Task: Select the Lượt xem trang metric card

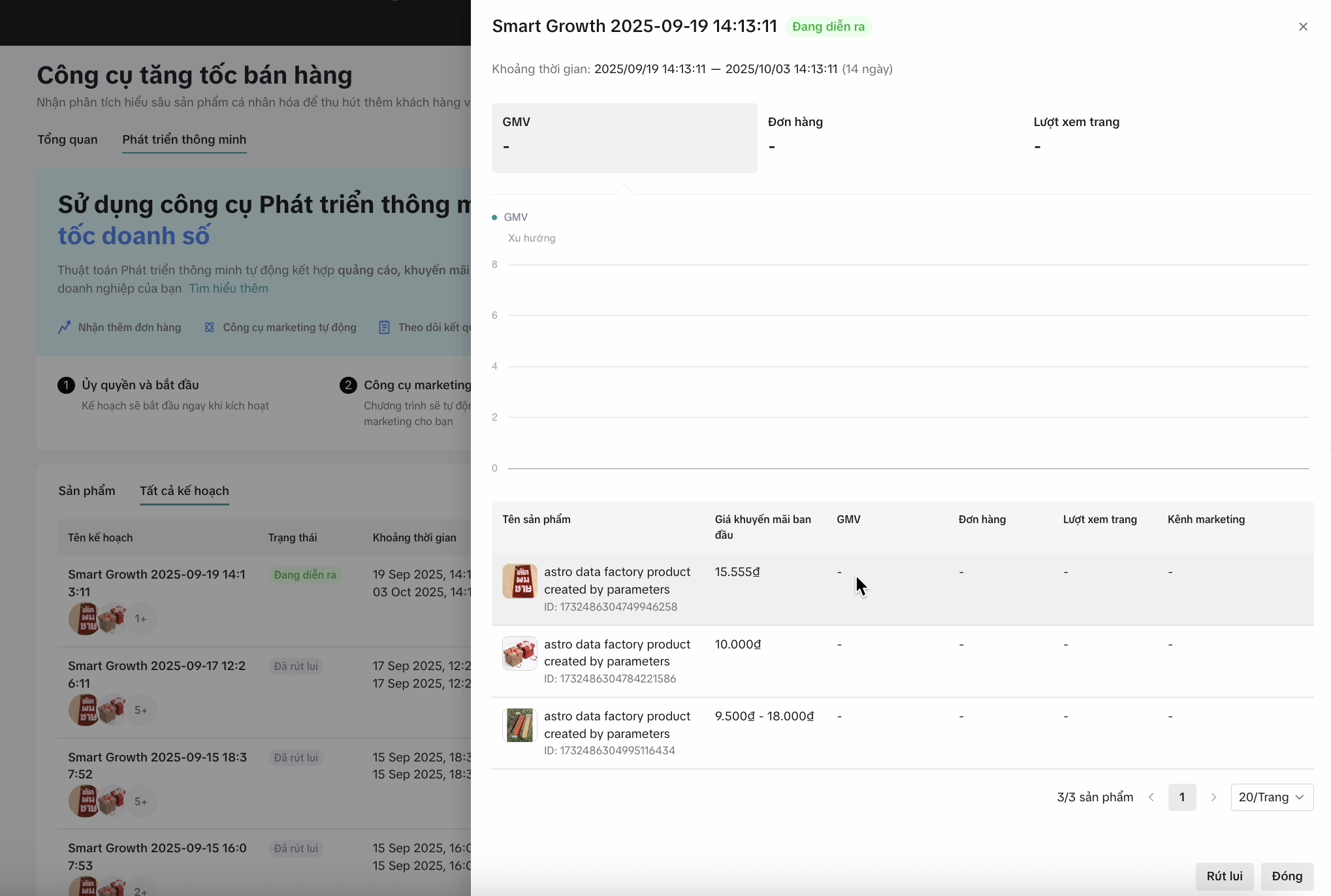Action: coord(1155,138)
